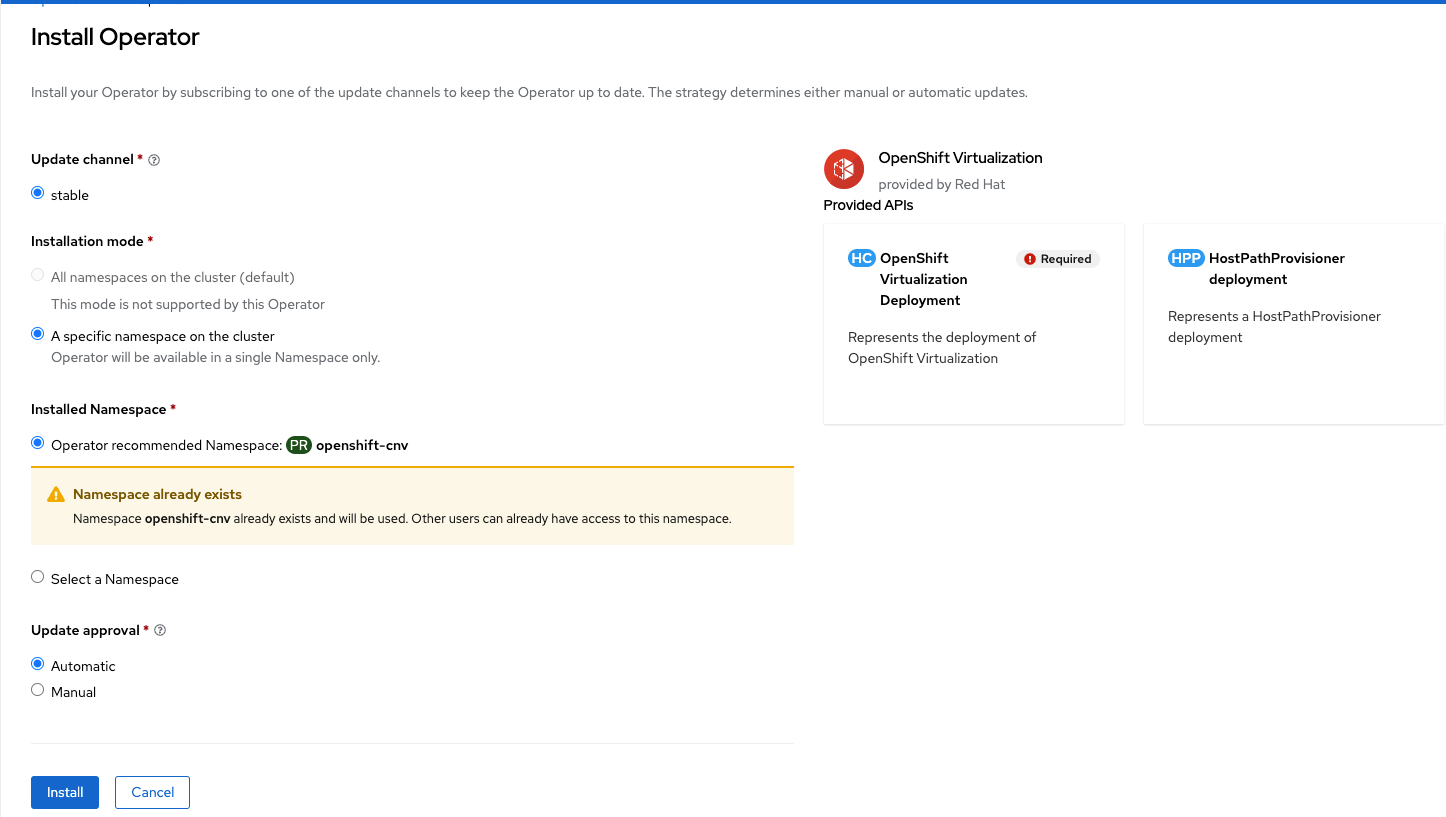Image resolution: width=1446 pixels, height=817 pixels.
Task: Click 'Represents a HostPathProvisioner deployment' description
Action: [1274, 327]
